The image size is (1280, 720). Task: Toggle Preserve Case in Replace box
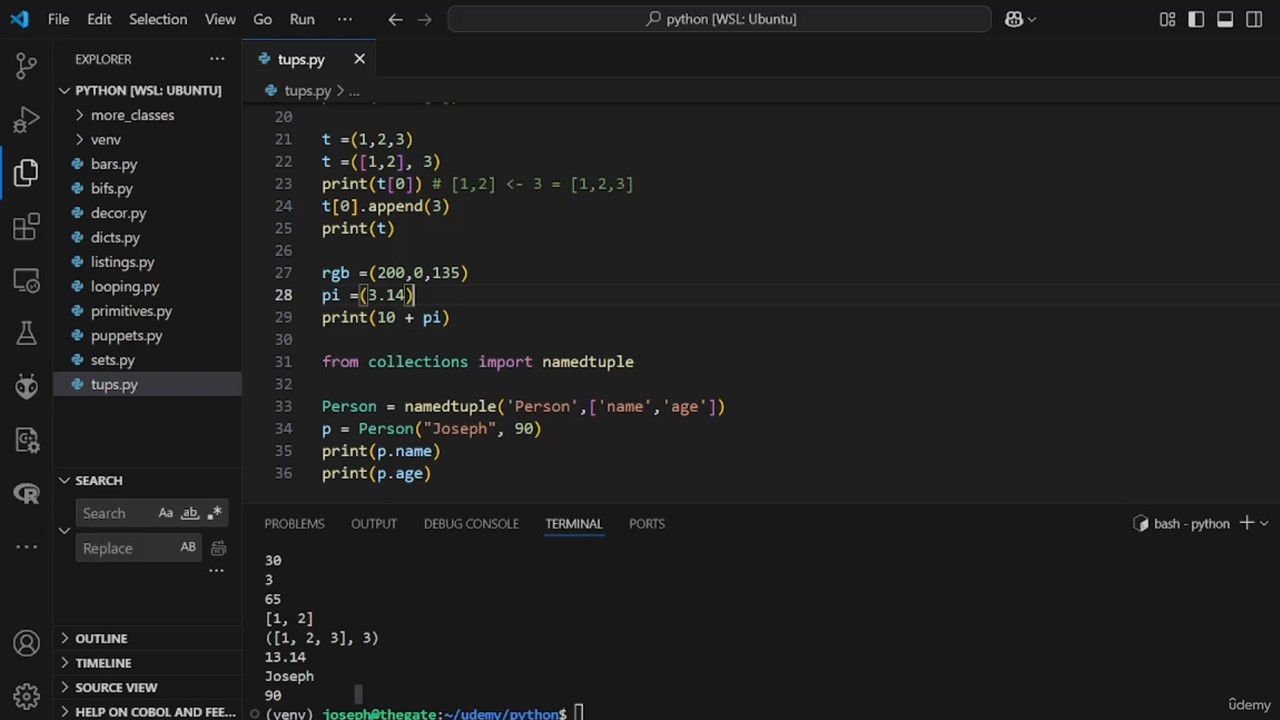pyautogui.click(x=188, y=548)
